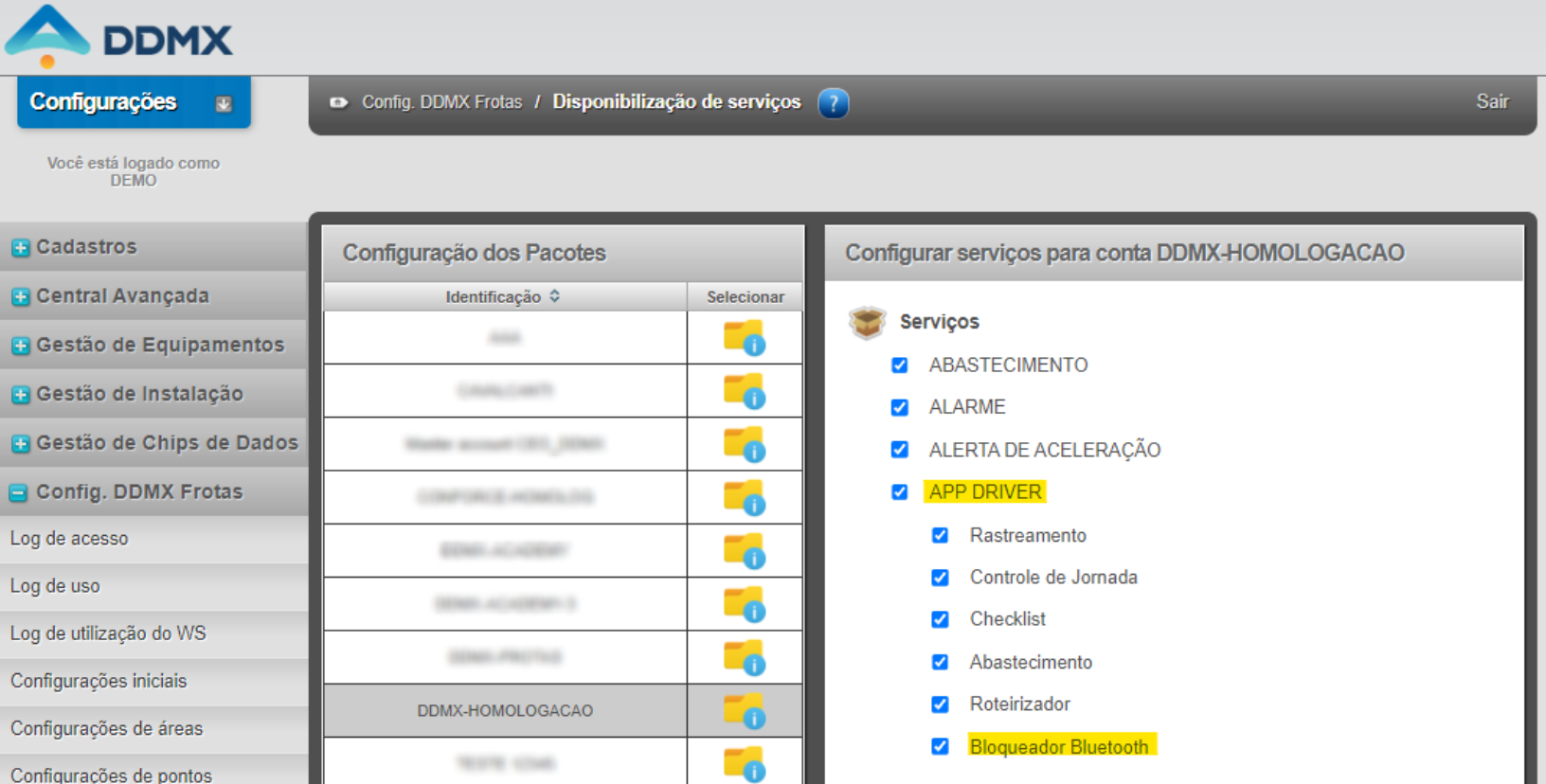Click the highlighted APP DRIVER label
1546x784 pixels.
pos(985,492)
